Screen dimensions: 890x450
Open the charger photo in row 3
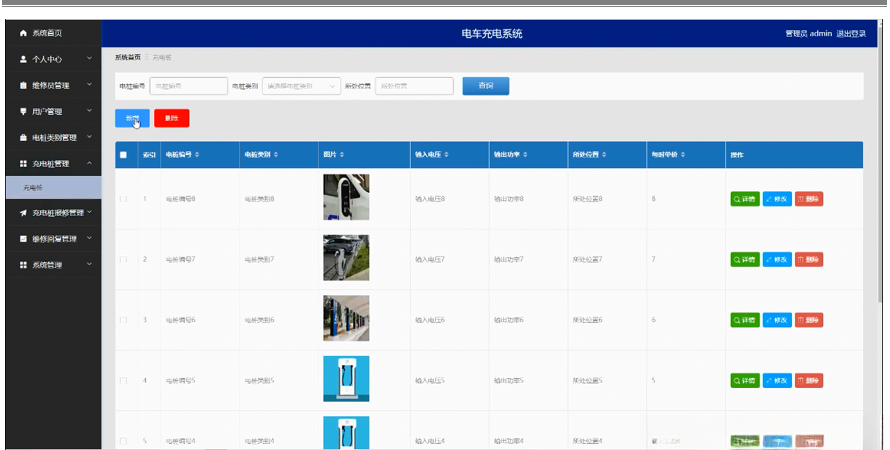(x=346, y=318)
